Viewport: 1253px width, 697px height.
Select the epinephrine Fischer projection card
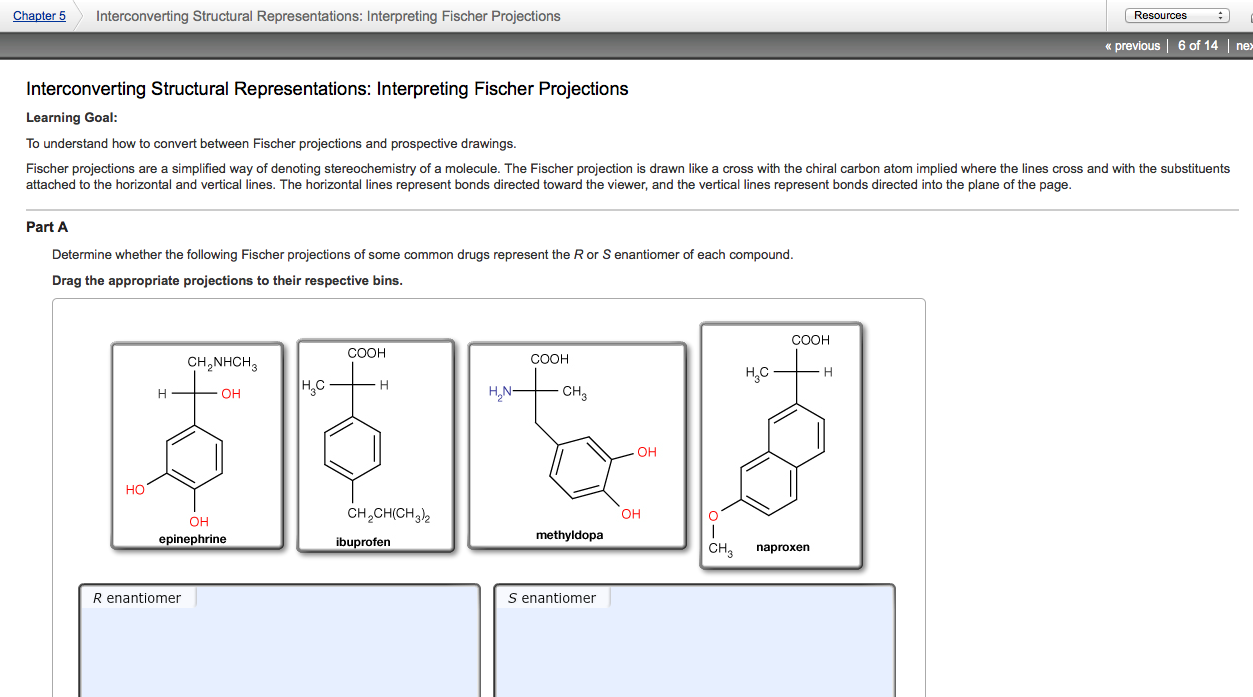point(196,445)
